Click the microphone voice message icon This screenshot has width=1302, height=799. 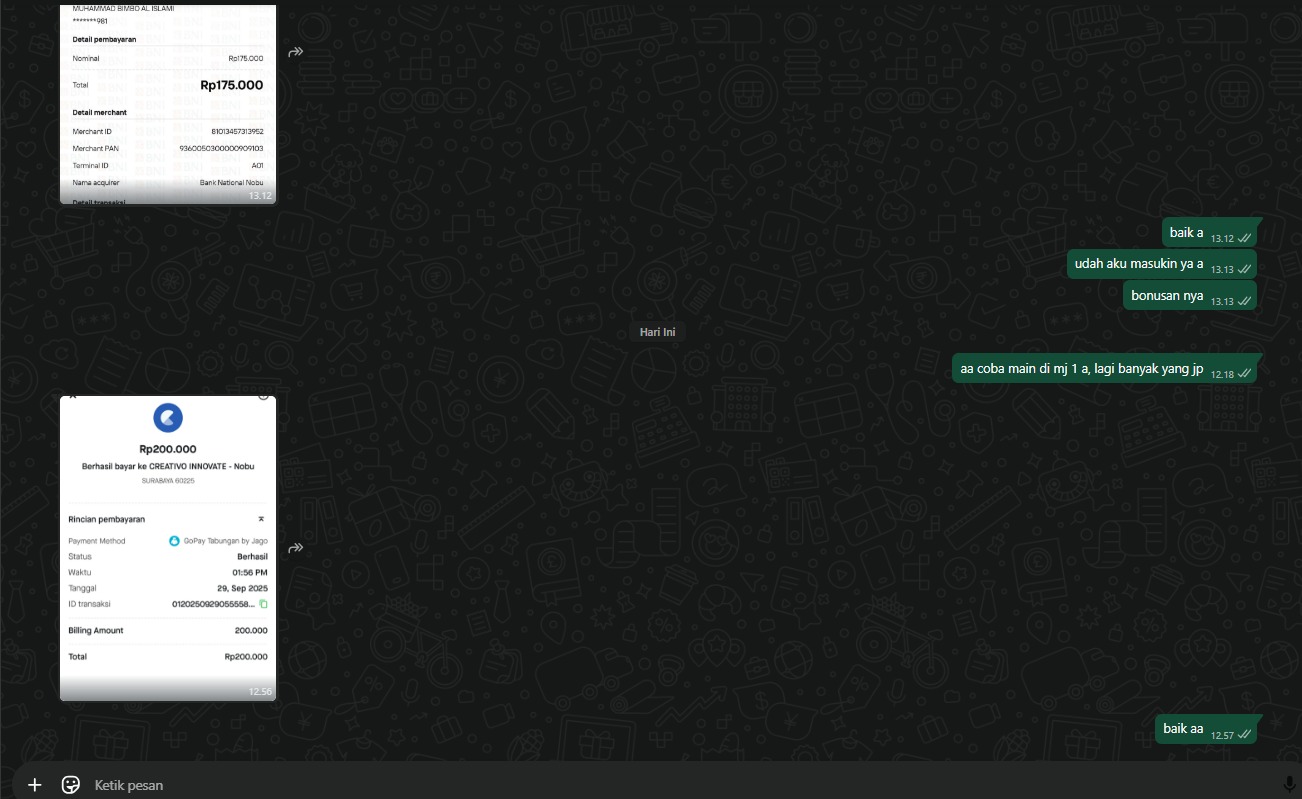coord(1288,785)
